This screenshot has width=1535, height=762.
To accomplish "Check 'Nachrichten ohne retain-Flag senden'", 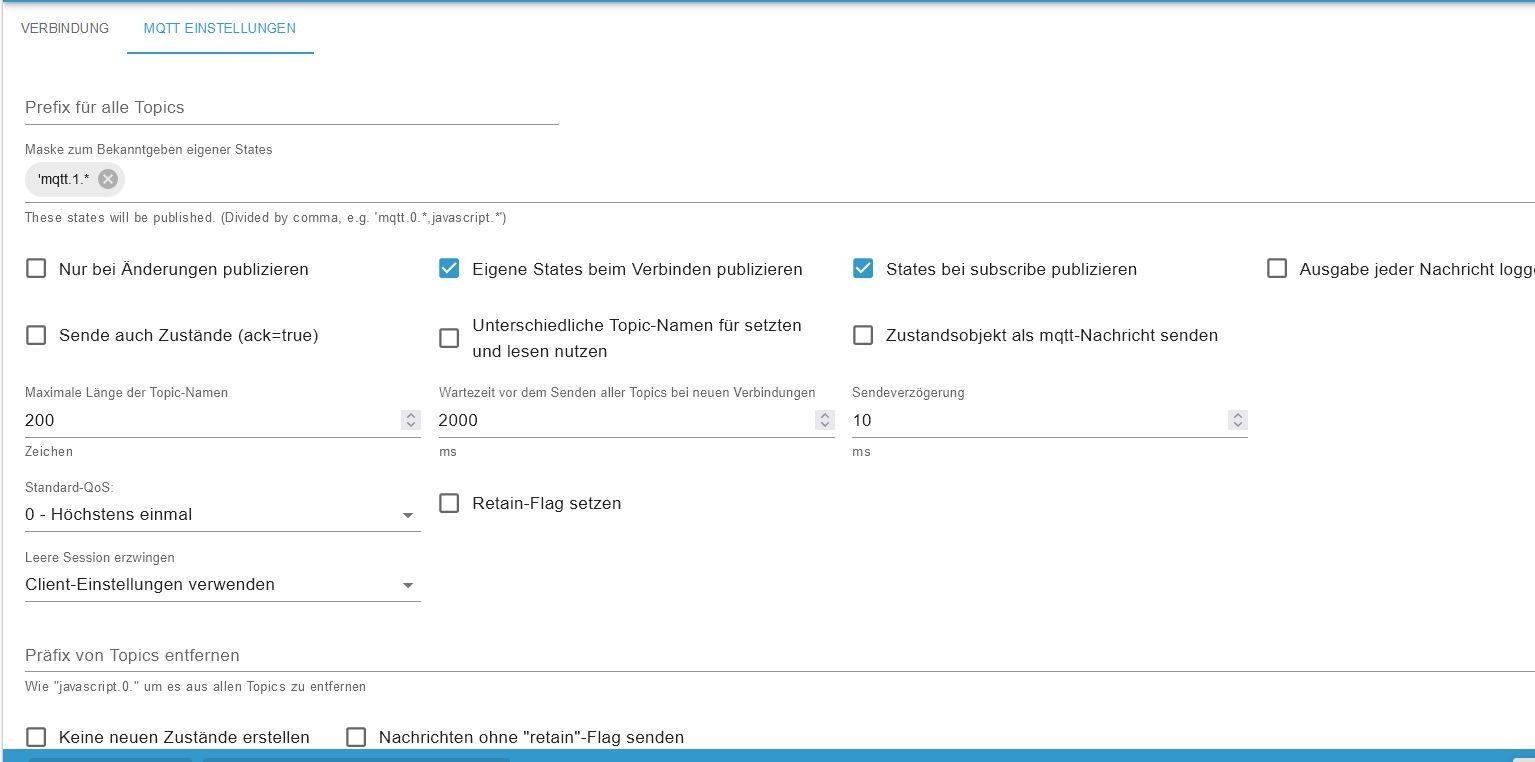I will click(x=356, y=737).
